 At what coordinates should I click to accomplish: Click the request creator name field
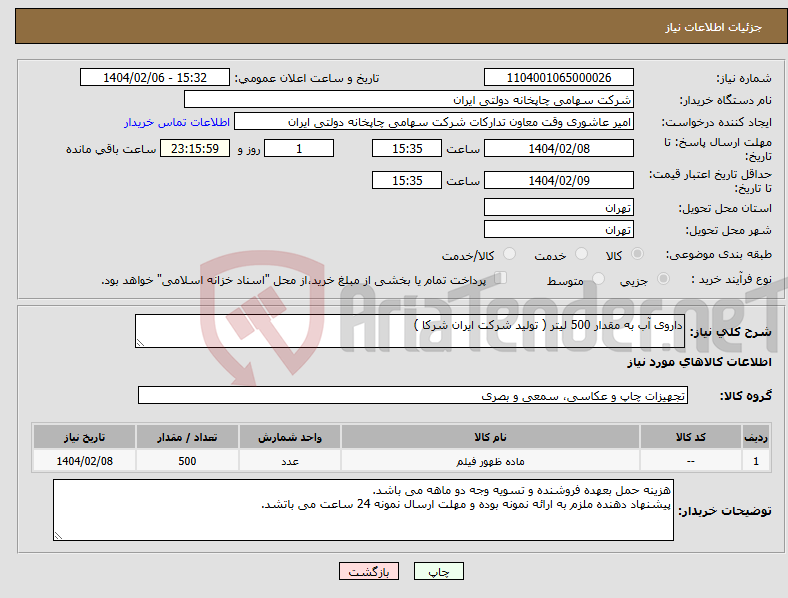coord(434,122)
